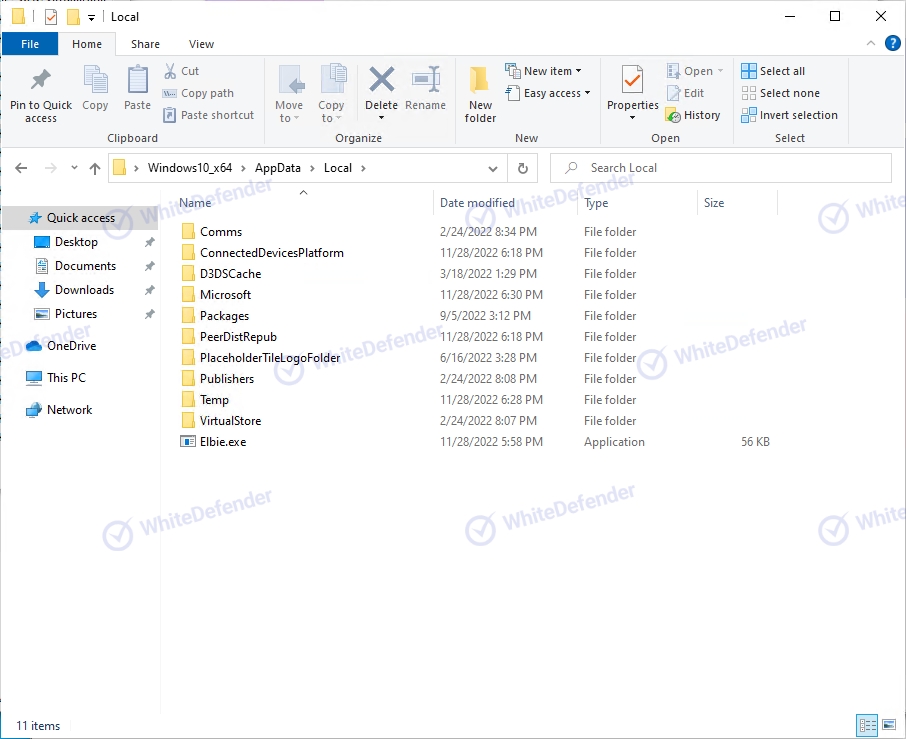Screen dimensions: 906x739
Task: Expand the Delete dropdown arrow
Action: click(x=381, y=118)
